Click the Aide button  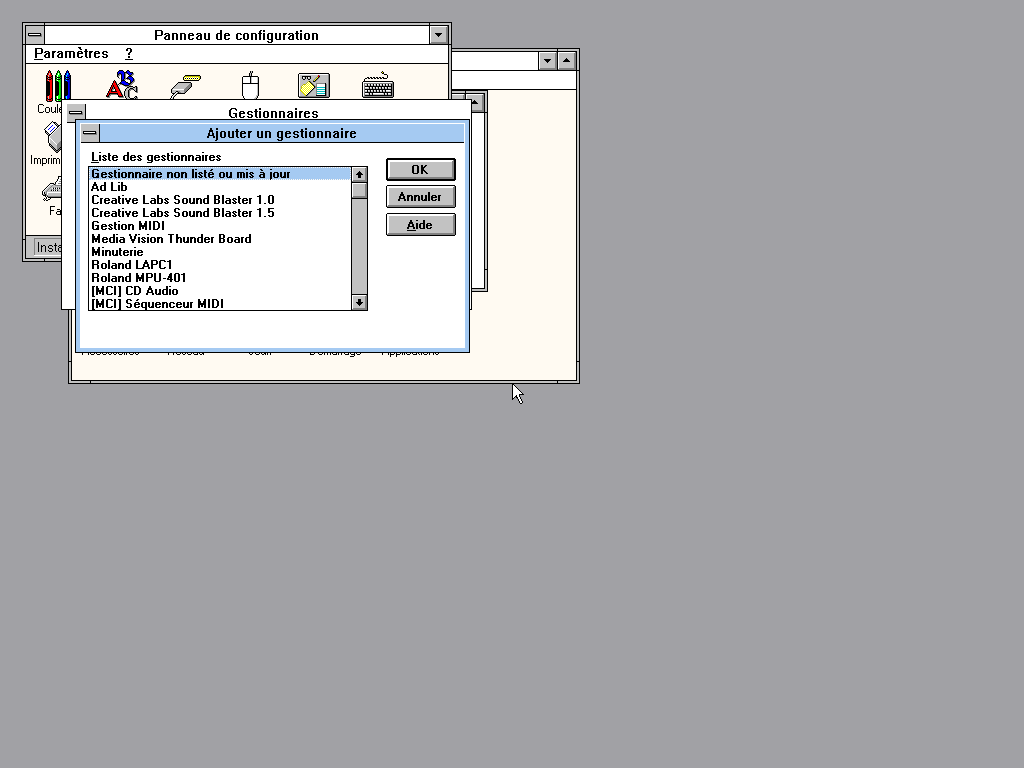point(421,225)
